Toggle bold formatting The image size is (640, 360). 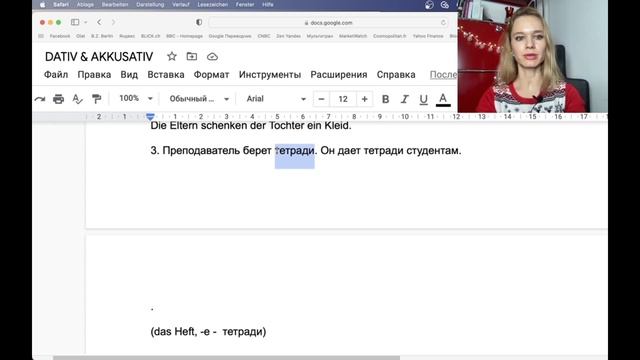tap(385, 99)
